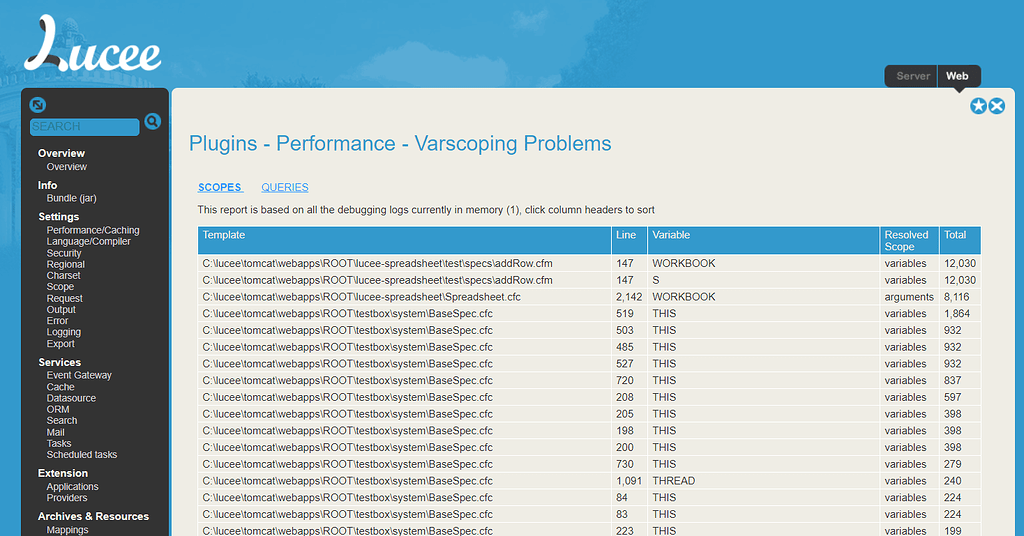The image size is (1024, 536).
Task: Open Tasks service page
Action: pos(59,443)
